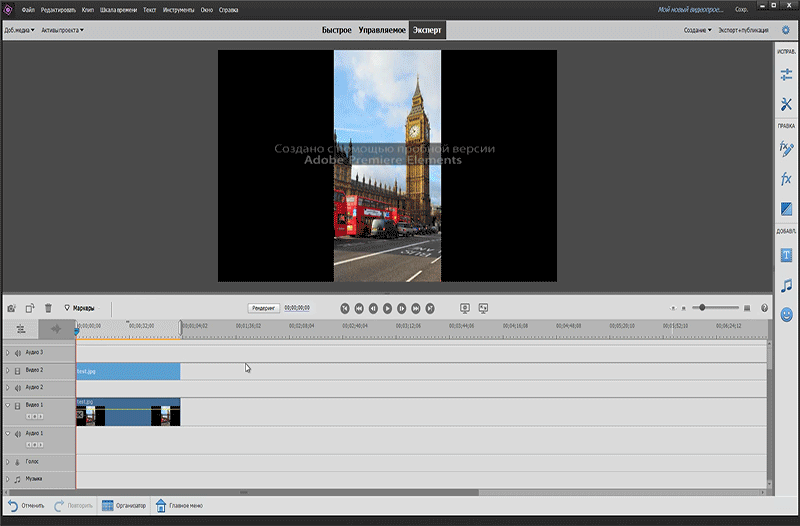Viewport: 800px width, 526px height.
Task: Mute the Audio 3 track speaker
Action: [x=17, y=353]
